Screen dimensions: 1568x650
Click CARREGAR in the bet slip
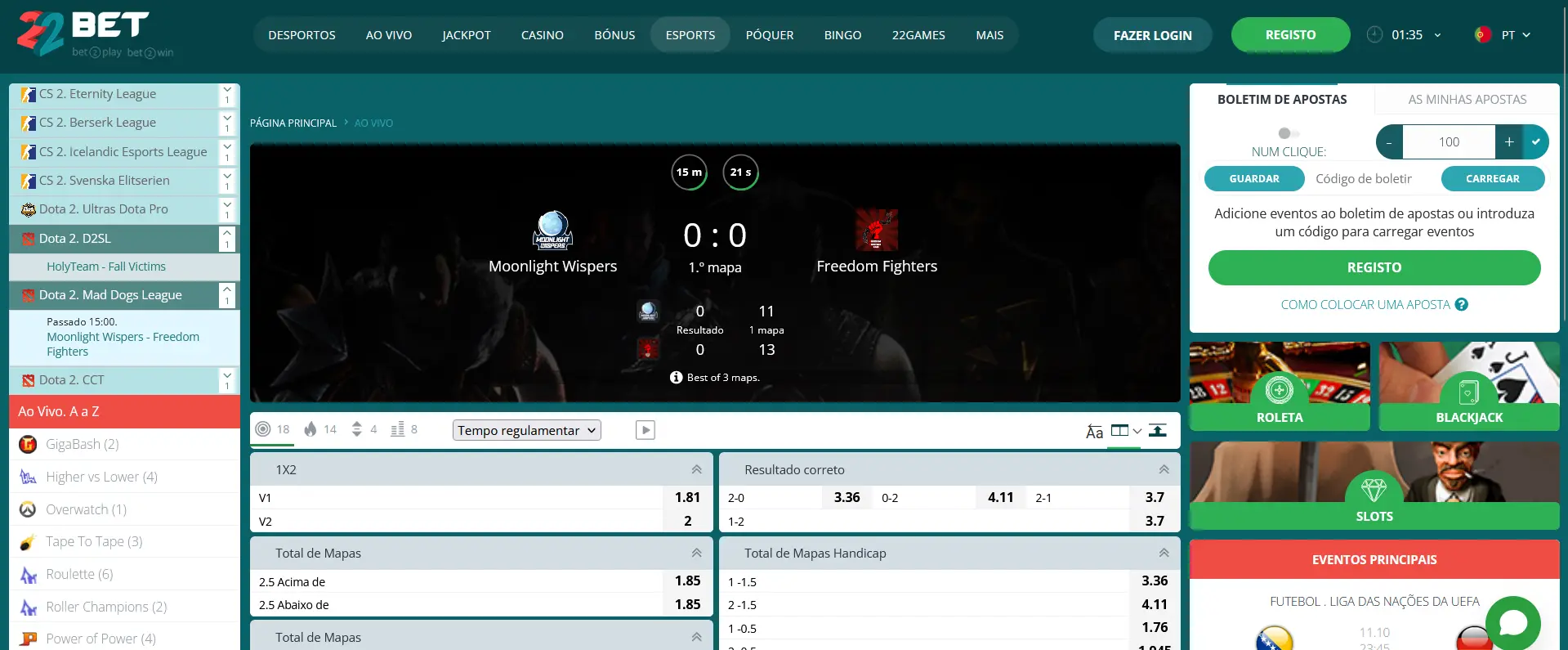1493,178
